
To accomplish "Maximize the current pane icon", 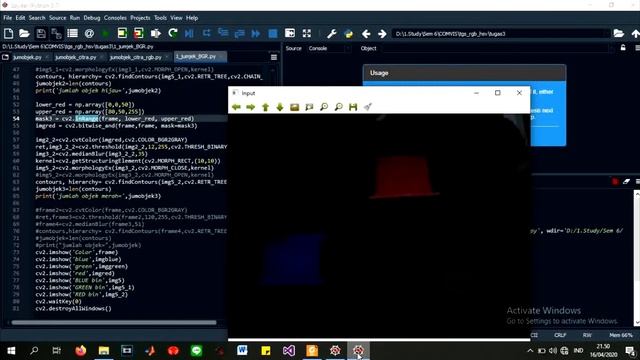I will coord(290,33).
